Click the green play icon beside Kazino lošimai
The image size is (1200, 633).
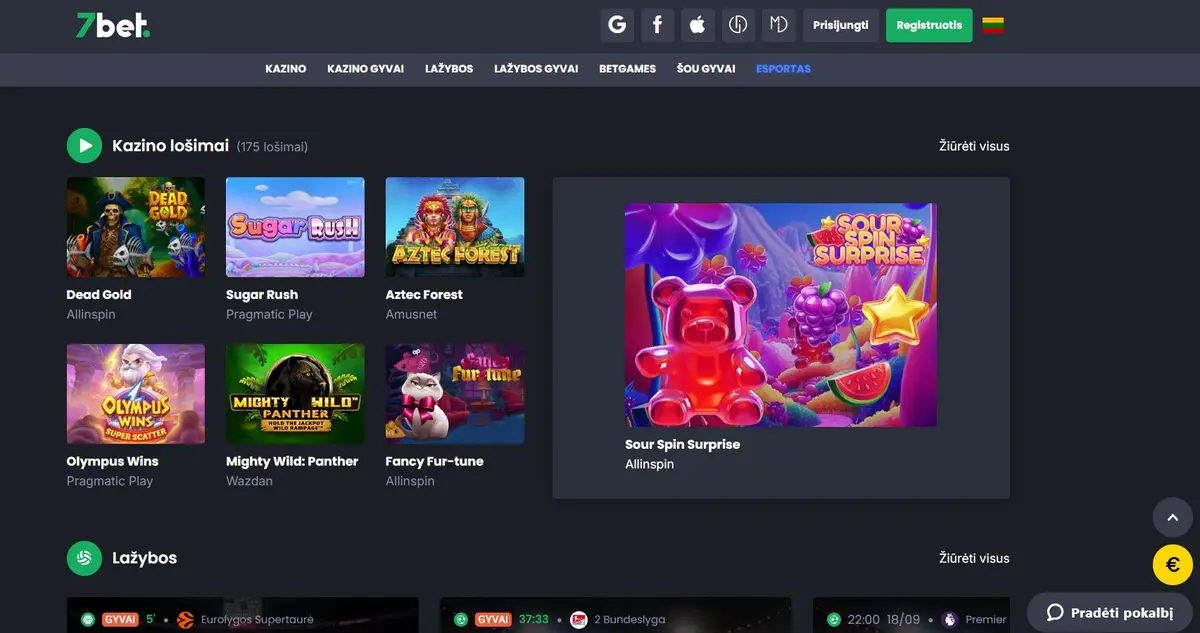click(85, 146)
